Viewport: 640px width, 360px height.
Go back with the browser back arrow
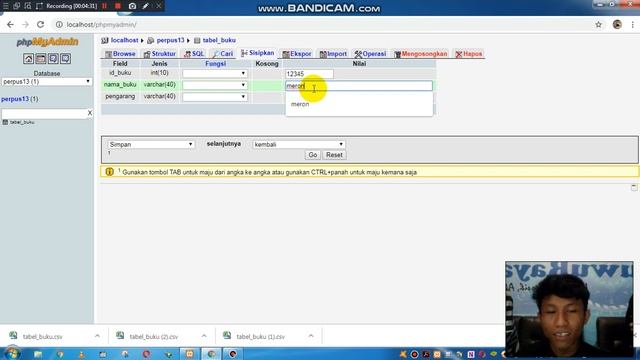(x=10, y=24)
